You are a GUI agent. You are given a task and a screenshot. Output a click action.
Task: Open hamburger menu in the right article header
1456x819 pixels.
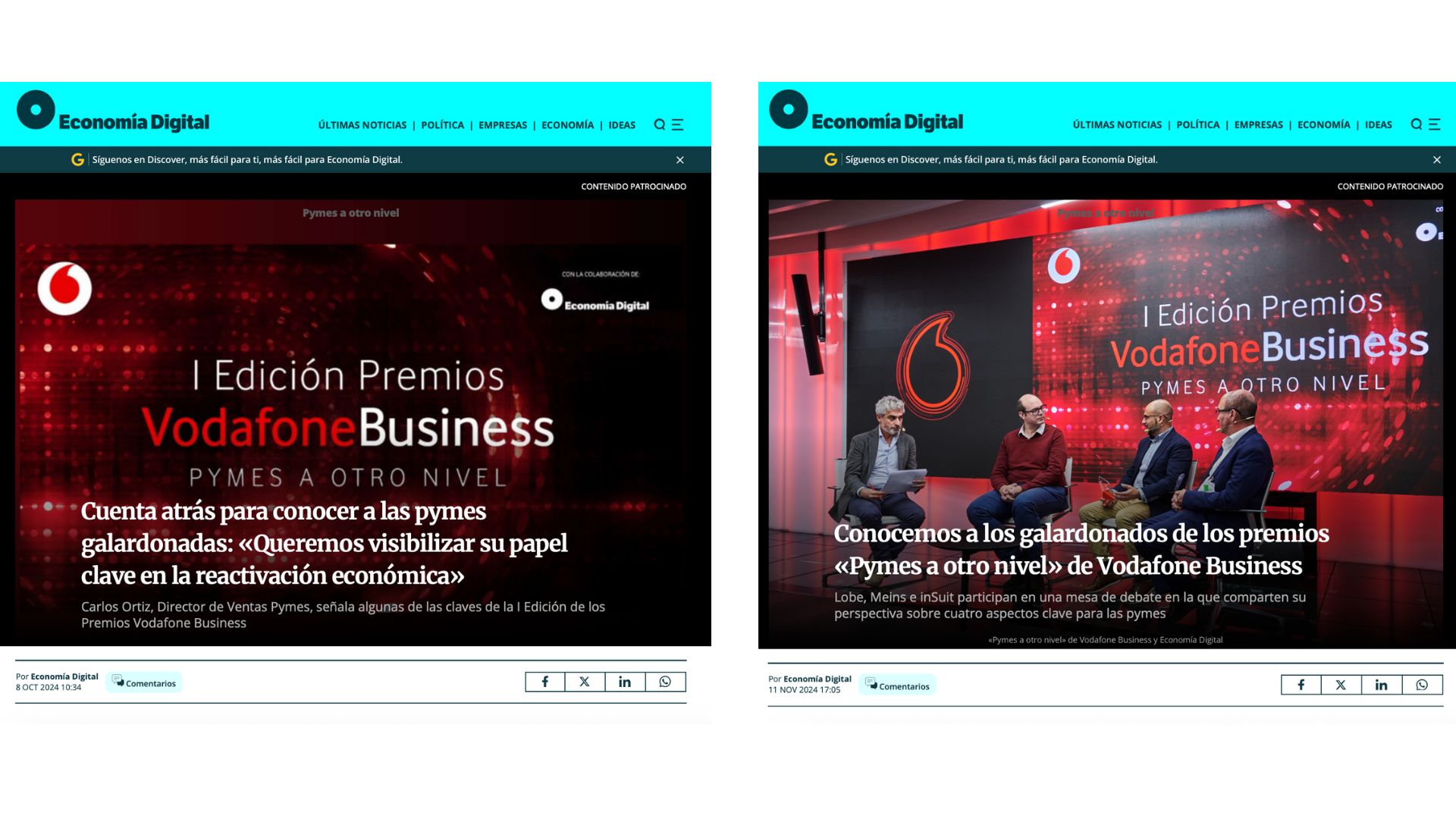[1435, 124]
